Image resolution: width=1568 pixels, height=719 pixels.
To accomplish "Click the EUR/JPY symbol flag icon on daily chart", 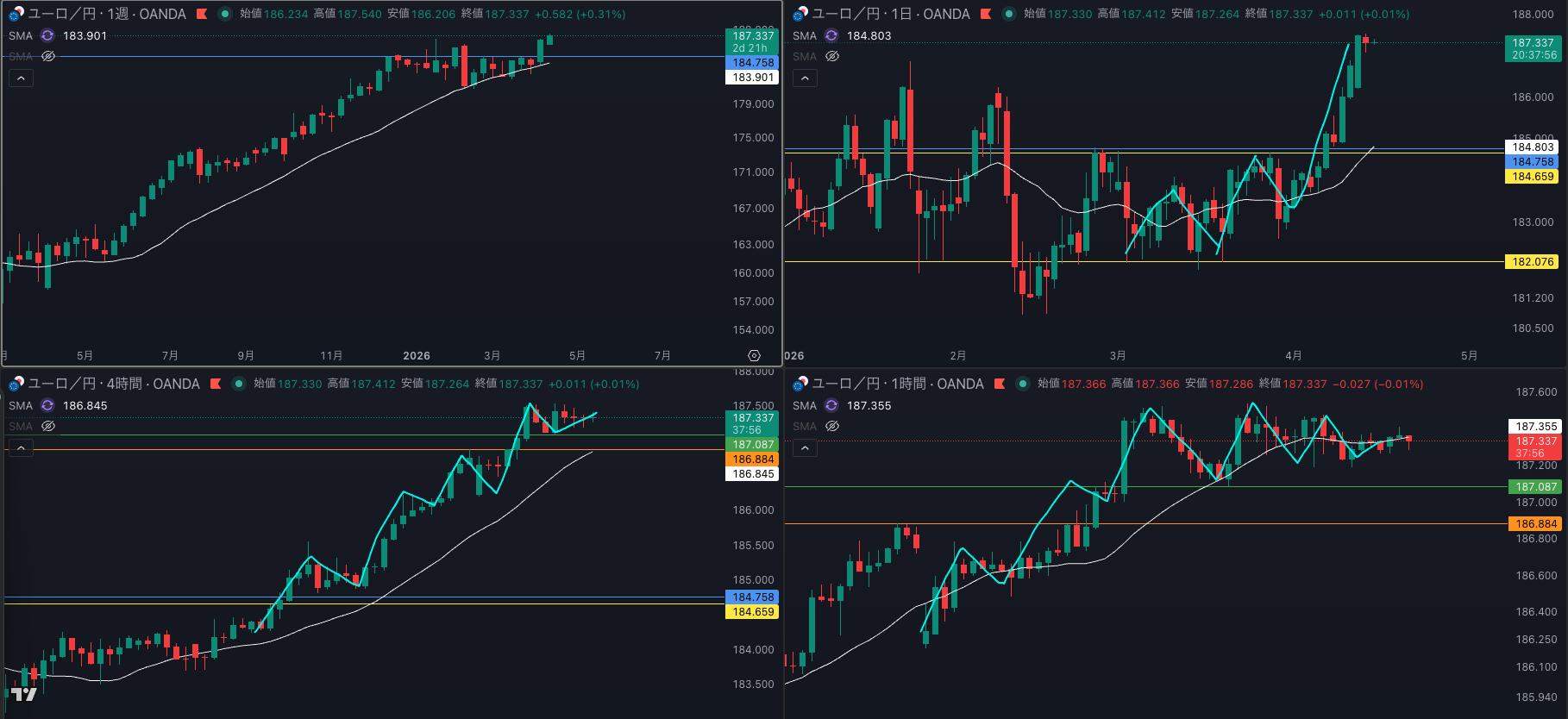I will click(800, 14).
